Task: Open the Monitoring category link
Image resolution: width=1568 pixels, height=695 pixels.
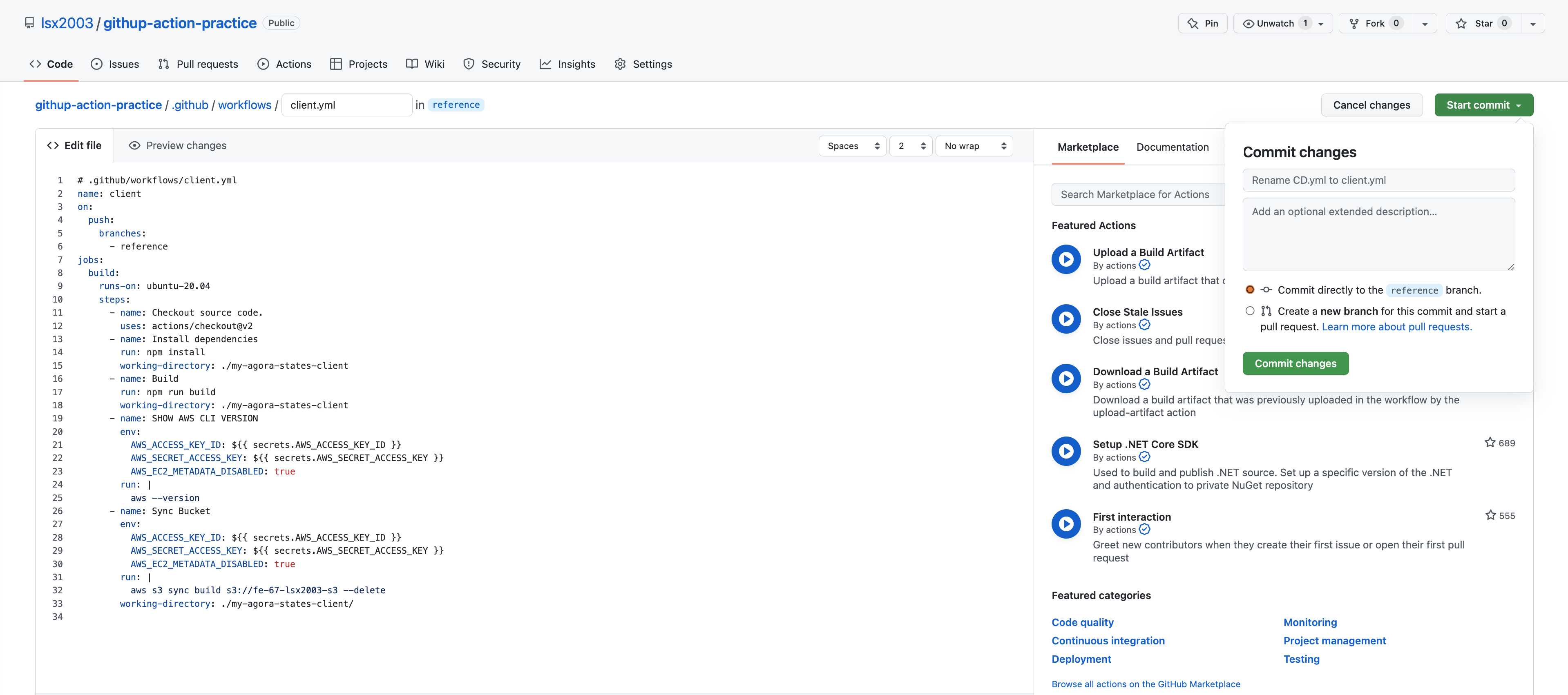Action: (x=1310, y=622)
